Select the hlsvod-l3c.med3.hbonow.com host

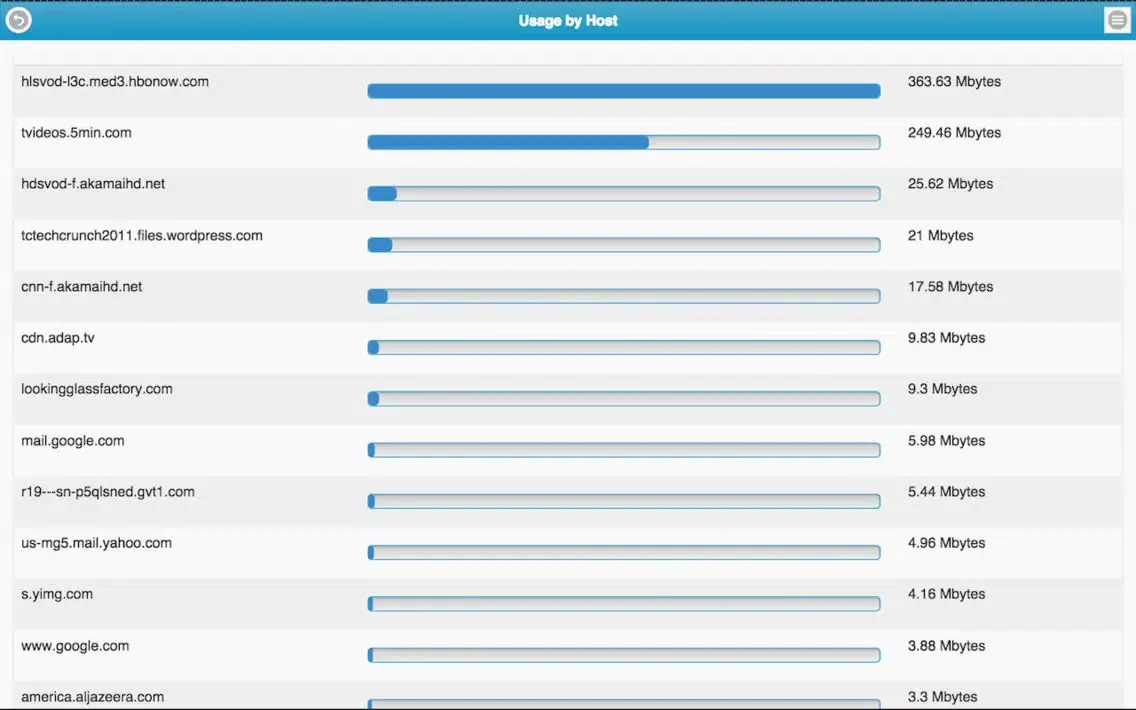[115, 82]
